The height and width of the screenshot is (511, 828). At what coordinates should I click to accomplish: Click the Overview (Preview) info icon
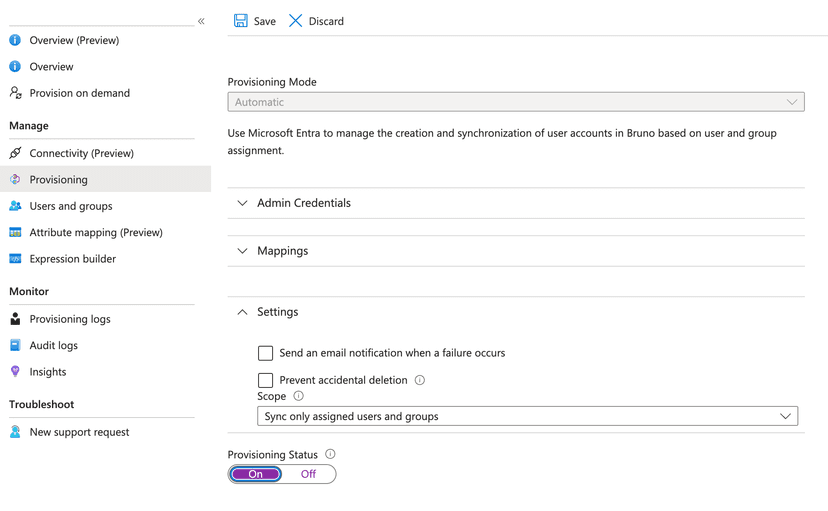click(15, 40)
